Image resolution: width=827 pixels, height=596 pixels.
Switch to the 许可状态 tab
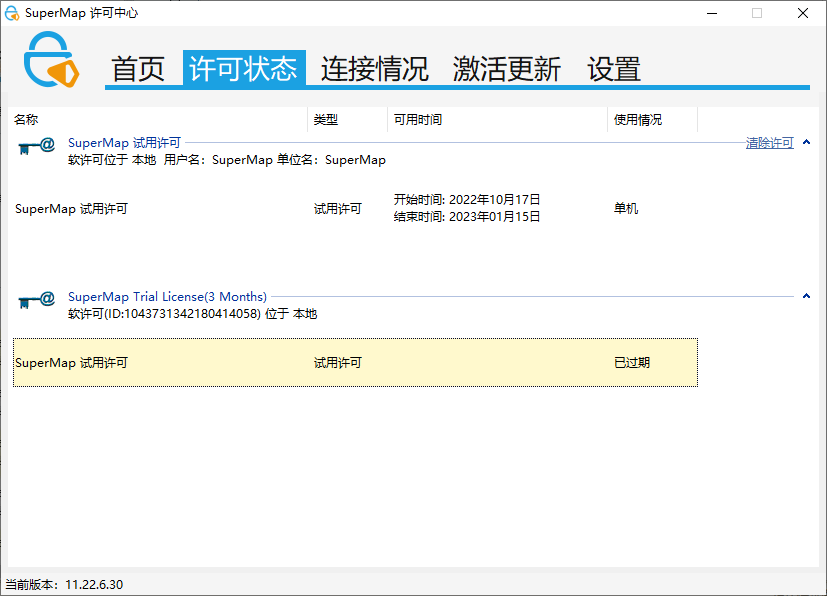click(x=244, y=69)
